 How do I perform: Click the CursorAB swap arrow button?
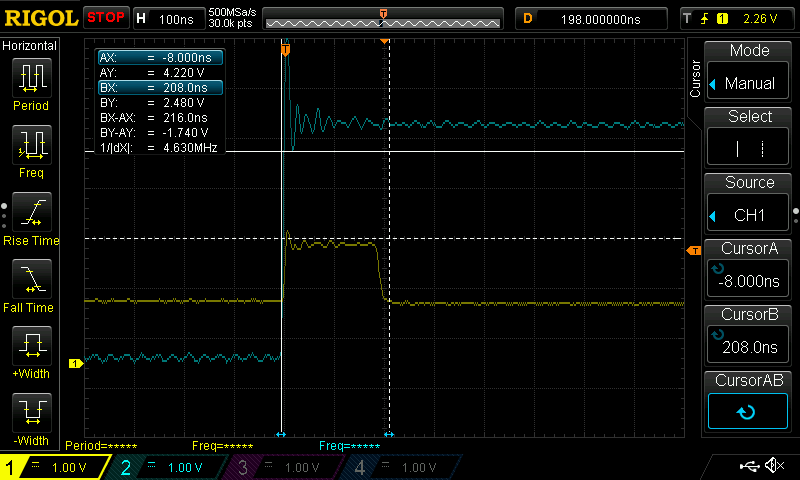[x=749, y=410]
